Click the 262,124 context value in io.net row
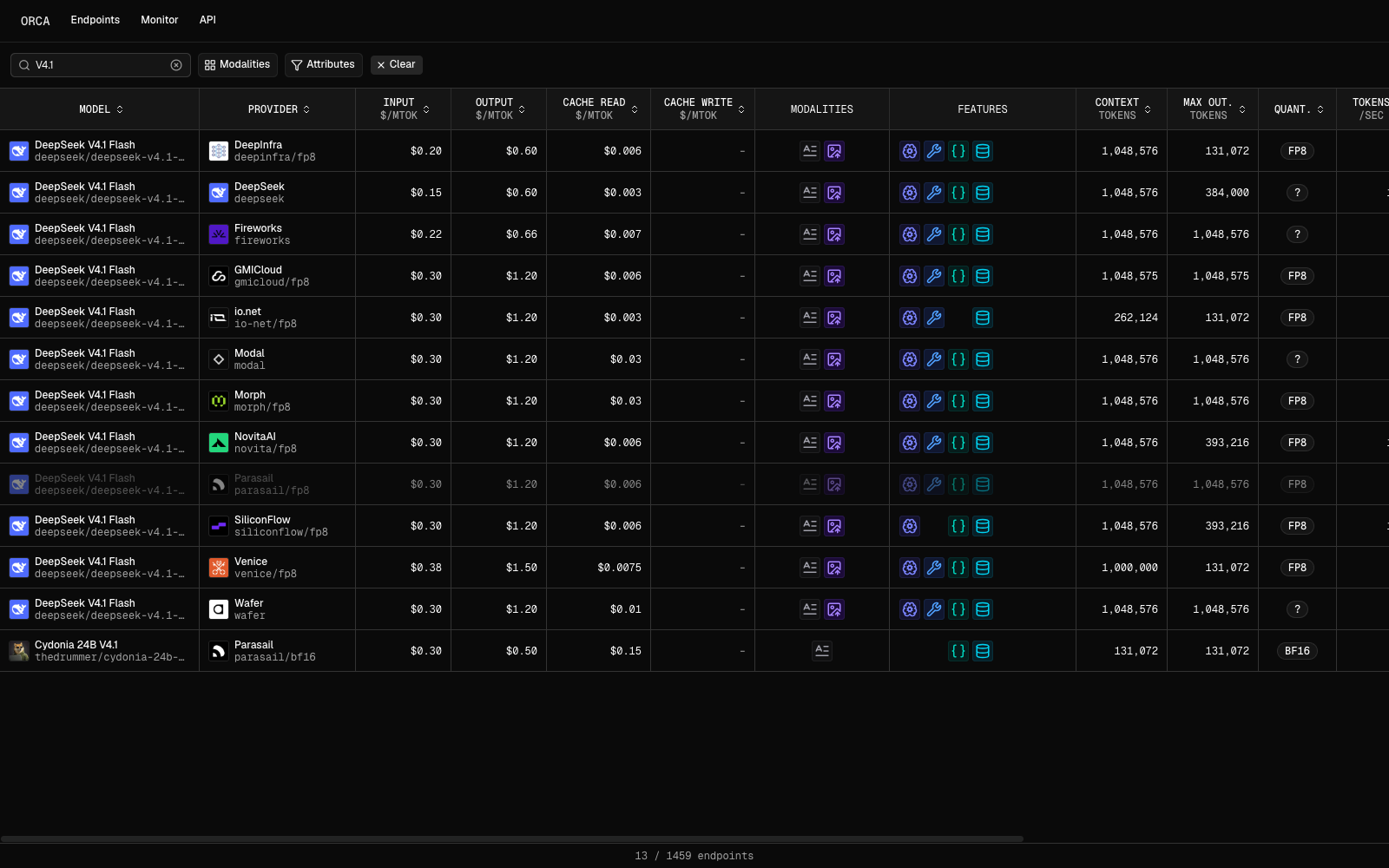Image resolution: width=1389 pixels, height=868 pixels. tap(1136, 318)
